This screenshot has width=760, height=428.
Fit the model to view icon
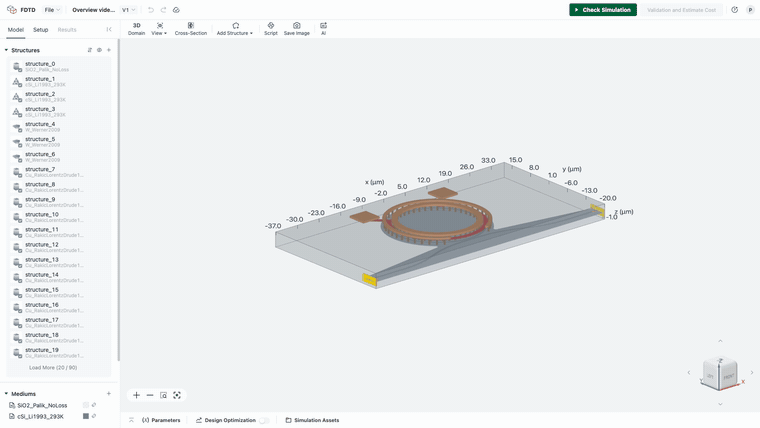(177, 395)
